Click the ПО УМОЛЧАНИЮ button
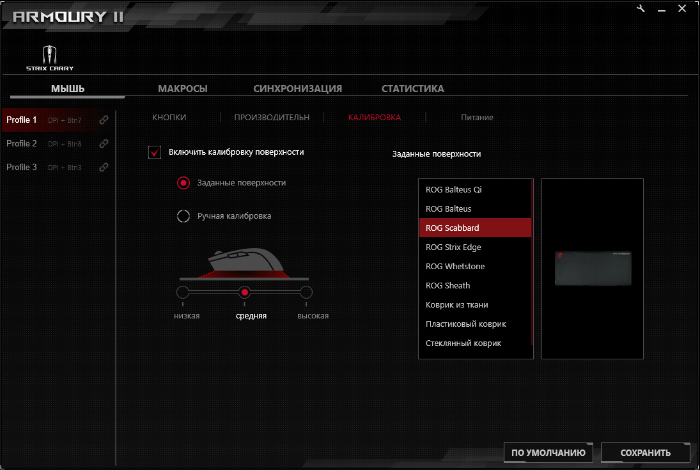 tap(548, 453)
